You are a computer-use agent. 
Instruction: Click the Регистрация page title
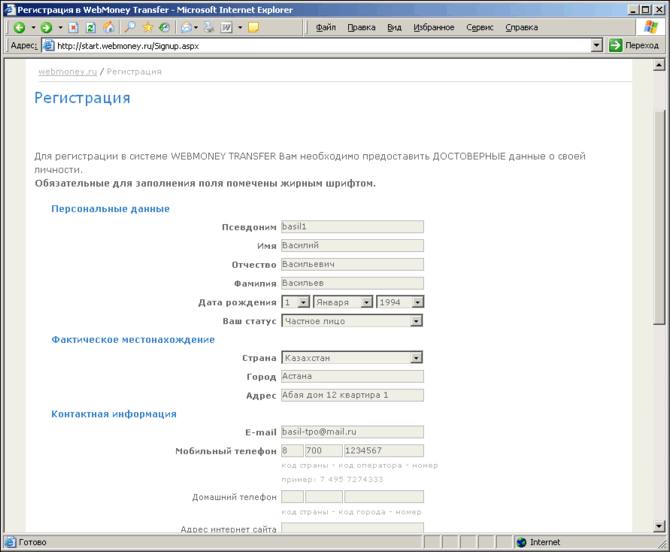pyautogui.click(x=82, y=98)
